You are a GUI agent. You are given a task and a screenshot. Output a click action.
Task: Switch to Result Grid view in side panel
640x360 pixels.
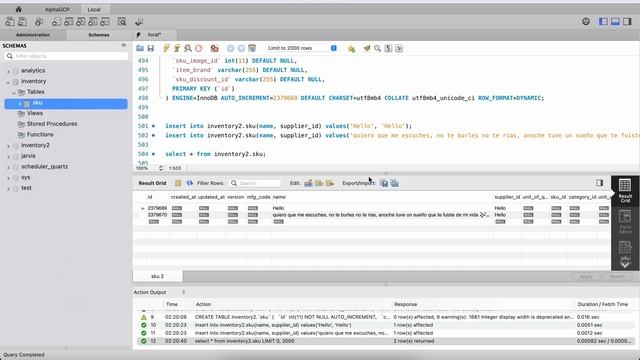[625, 190]
